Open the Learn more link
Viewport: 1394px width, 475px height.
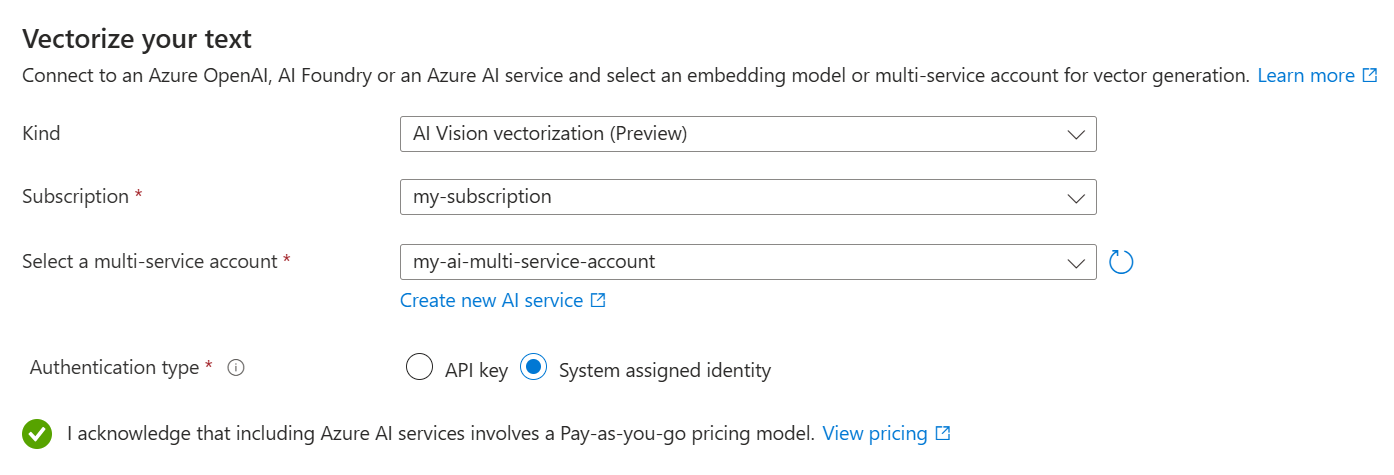tap(1305, 76)
